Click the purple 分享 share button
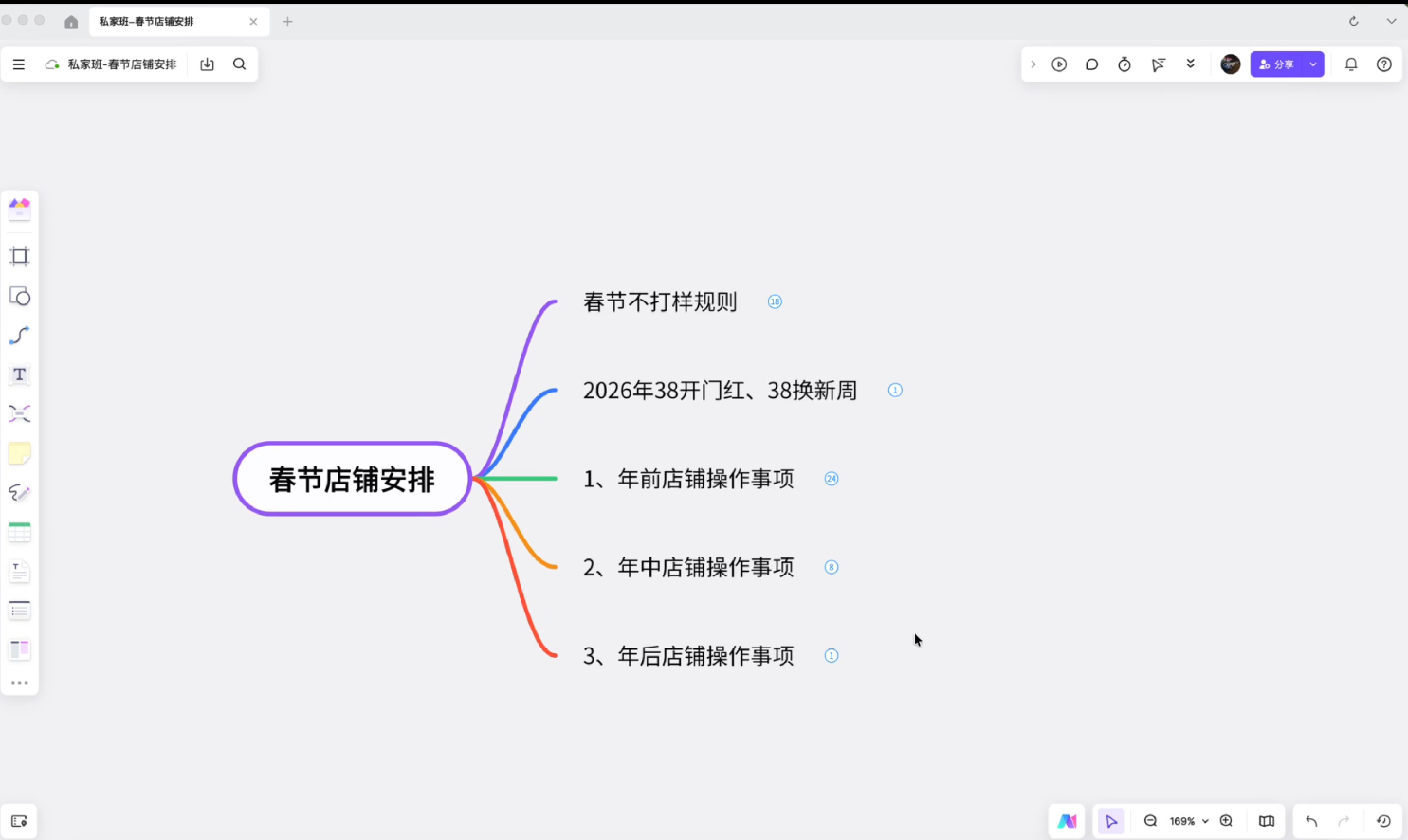1408x840 pixels. [1276, 64]
